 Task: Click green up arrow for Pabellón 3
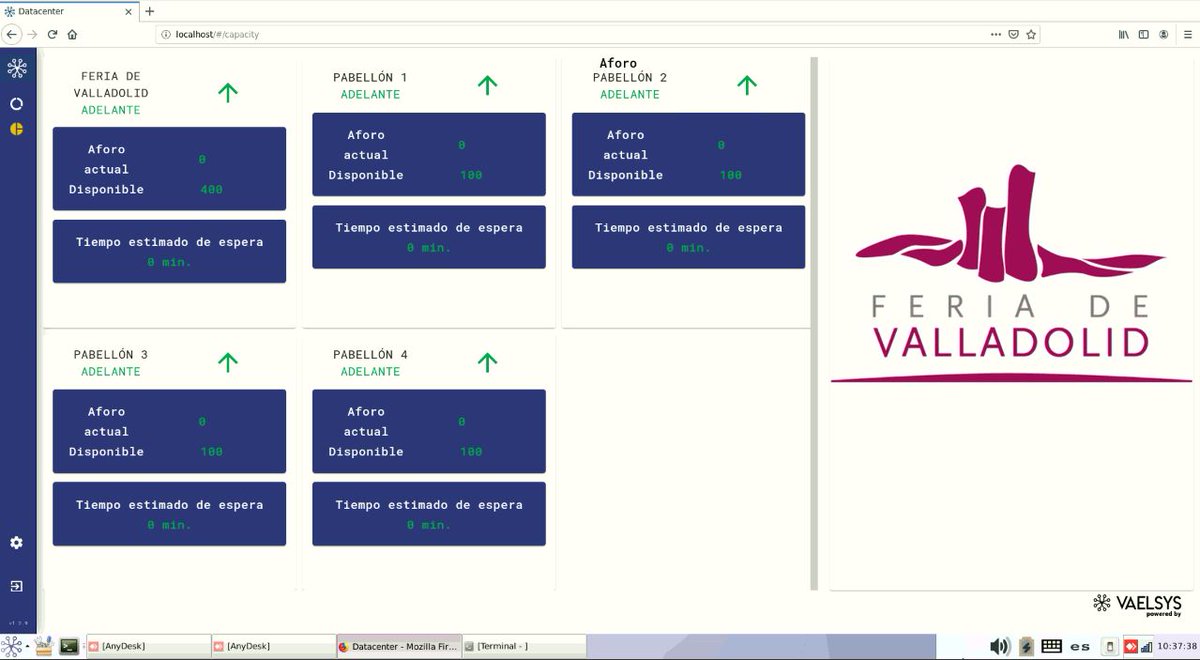click(228, 362)
